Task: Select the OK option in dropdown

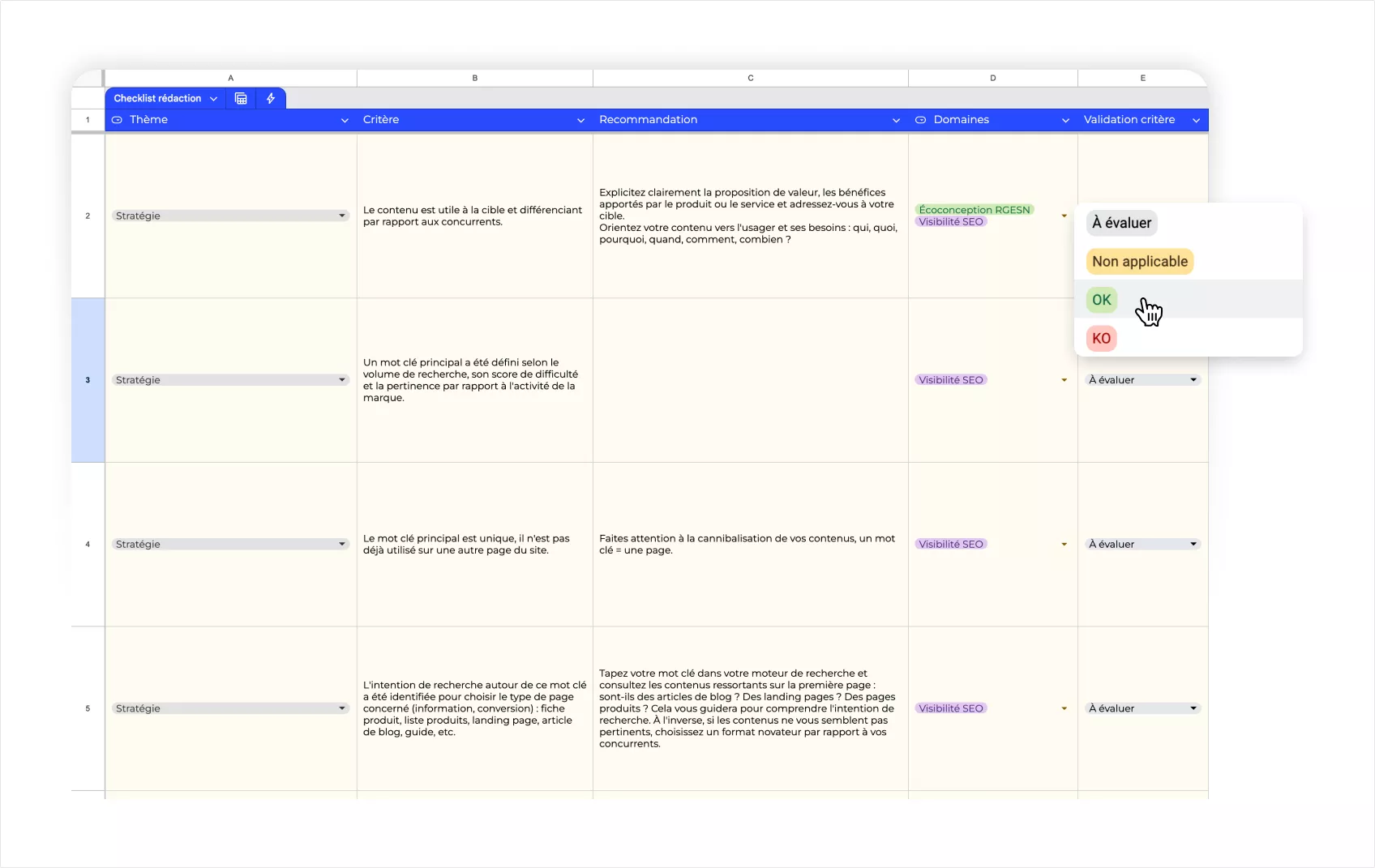Action: click(1101, 300)
